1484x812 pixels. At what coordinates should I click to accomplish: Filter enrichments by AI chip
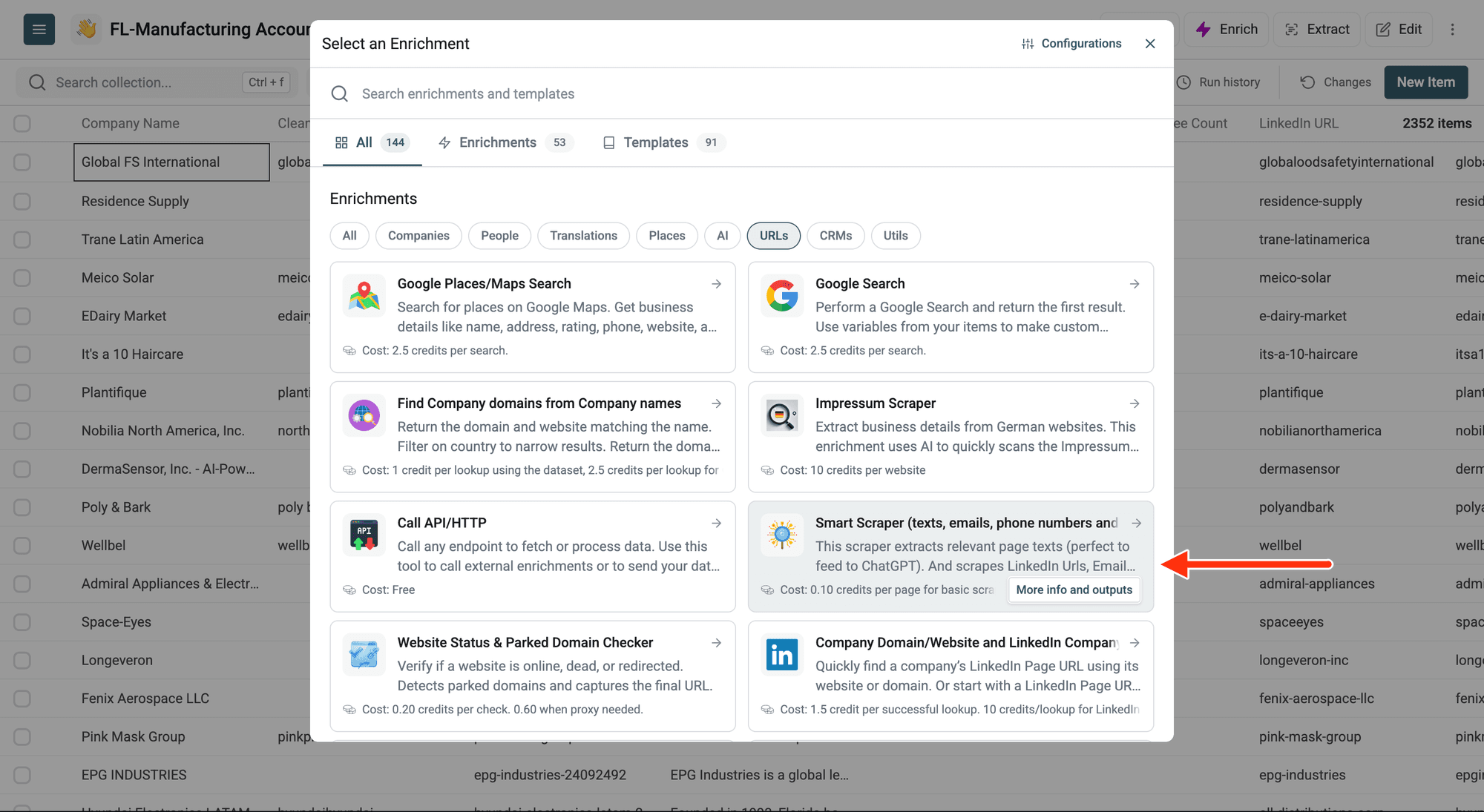tap(723, 236)
